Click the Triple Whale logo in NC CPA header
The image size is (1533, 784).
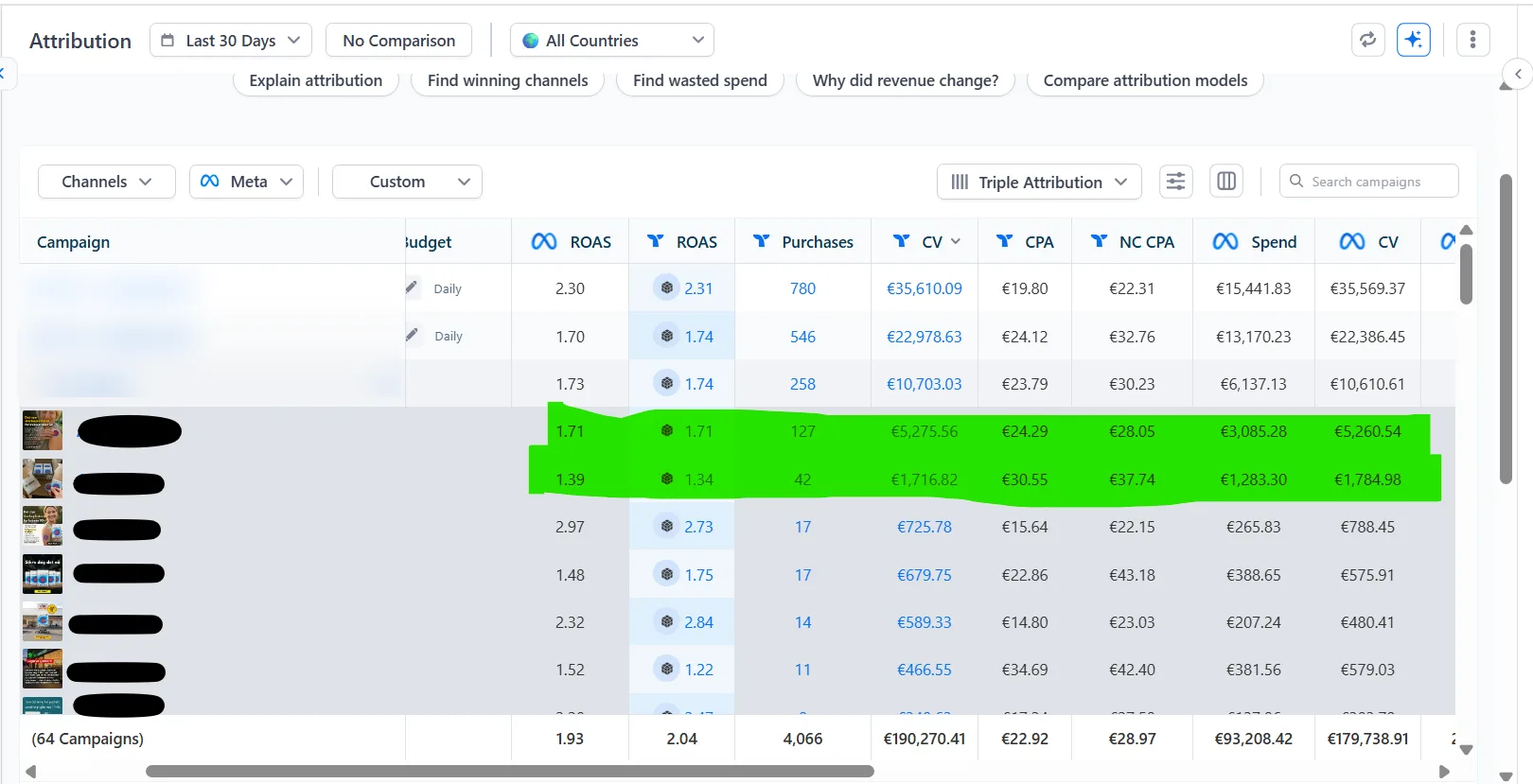click(x=1099, y=241)
